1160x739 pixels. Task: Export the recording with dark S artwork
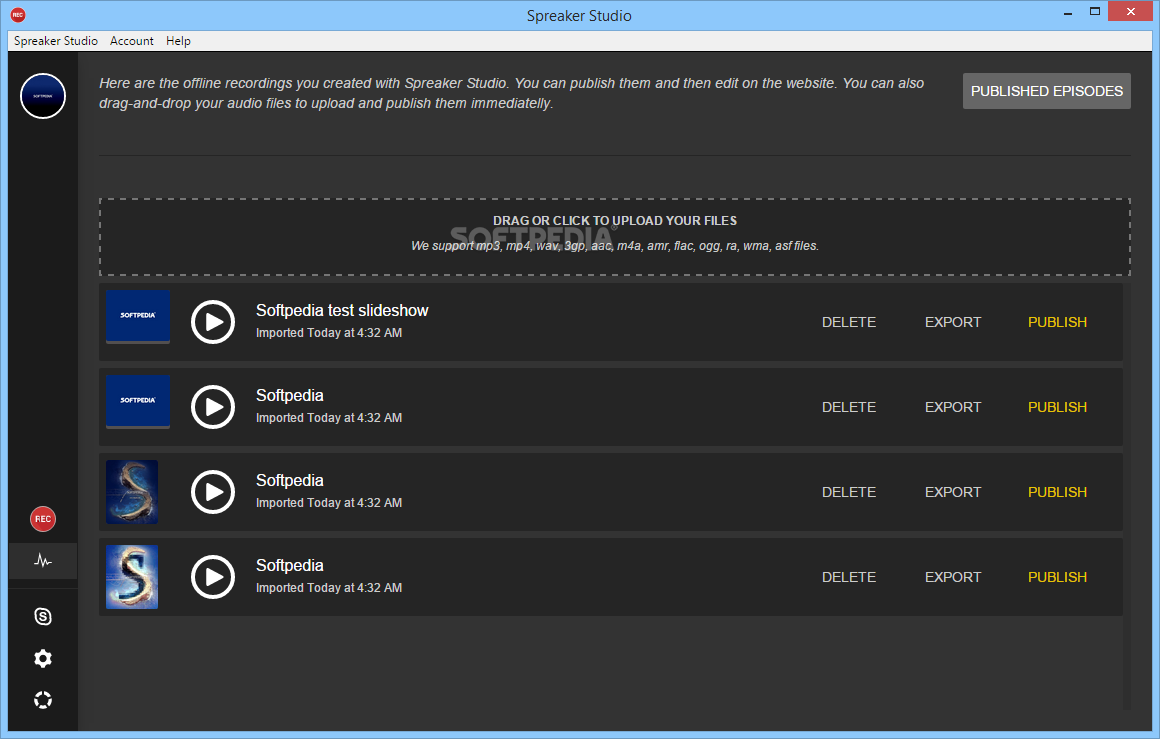pos(953,493)
